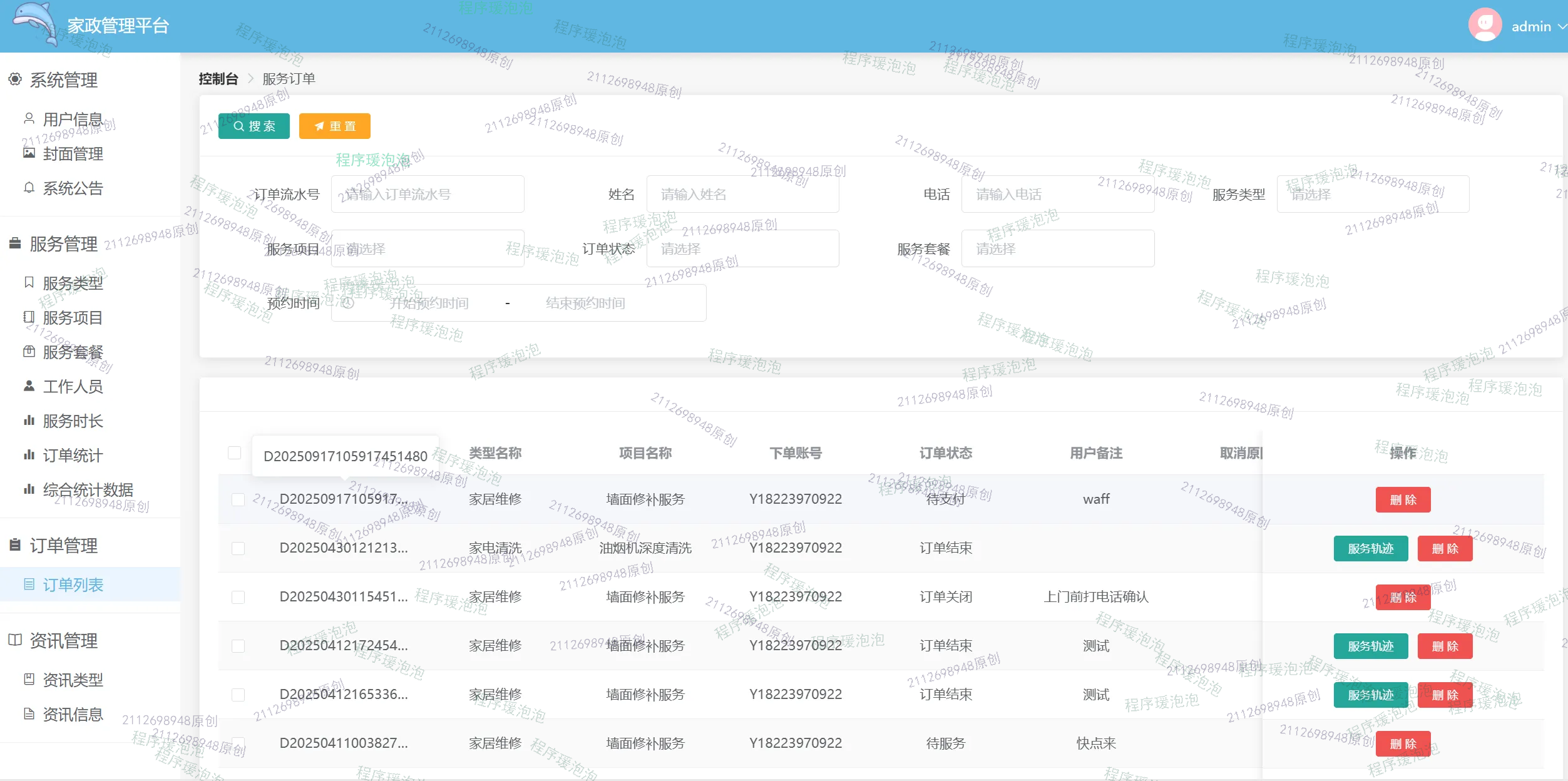Click the 系统公告 bell icon

(x=29, y=188)
